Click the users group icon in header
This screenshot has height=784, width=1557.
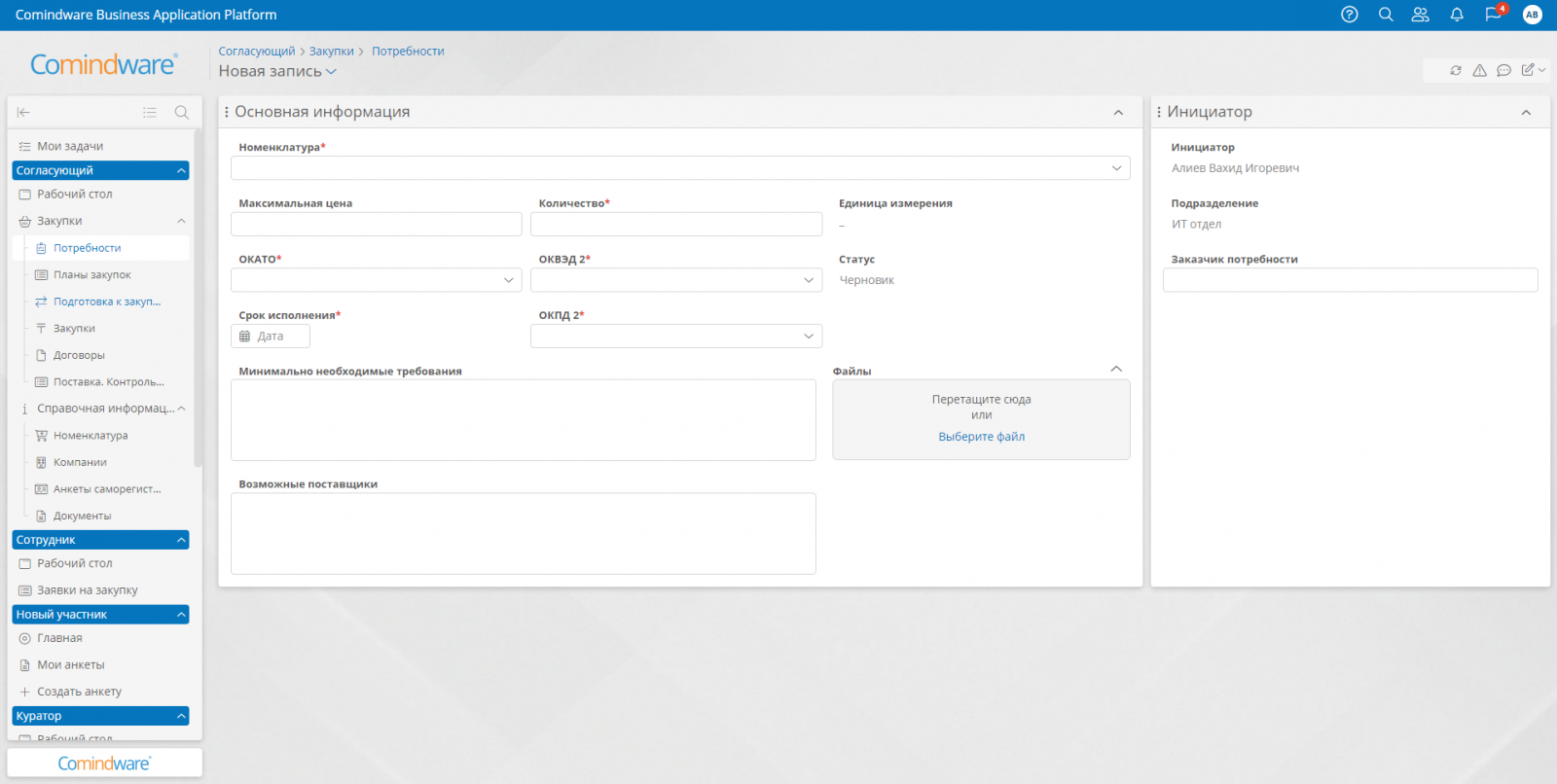[1421, 15]
